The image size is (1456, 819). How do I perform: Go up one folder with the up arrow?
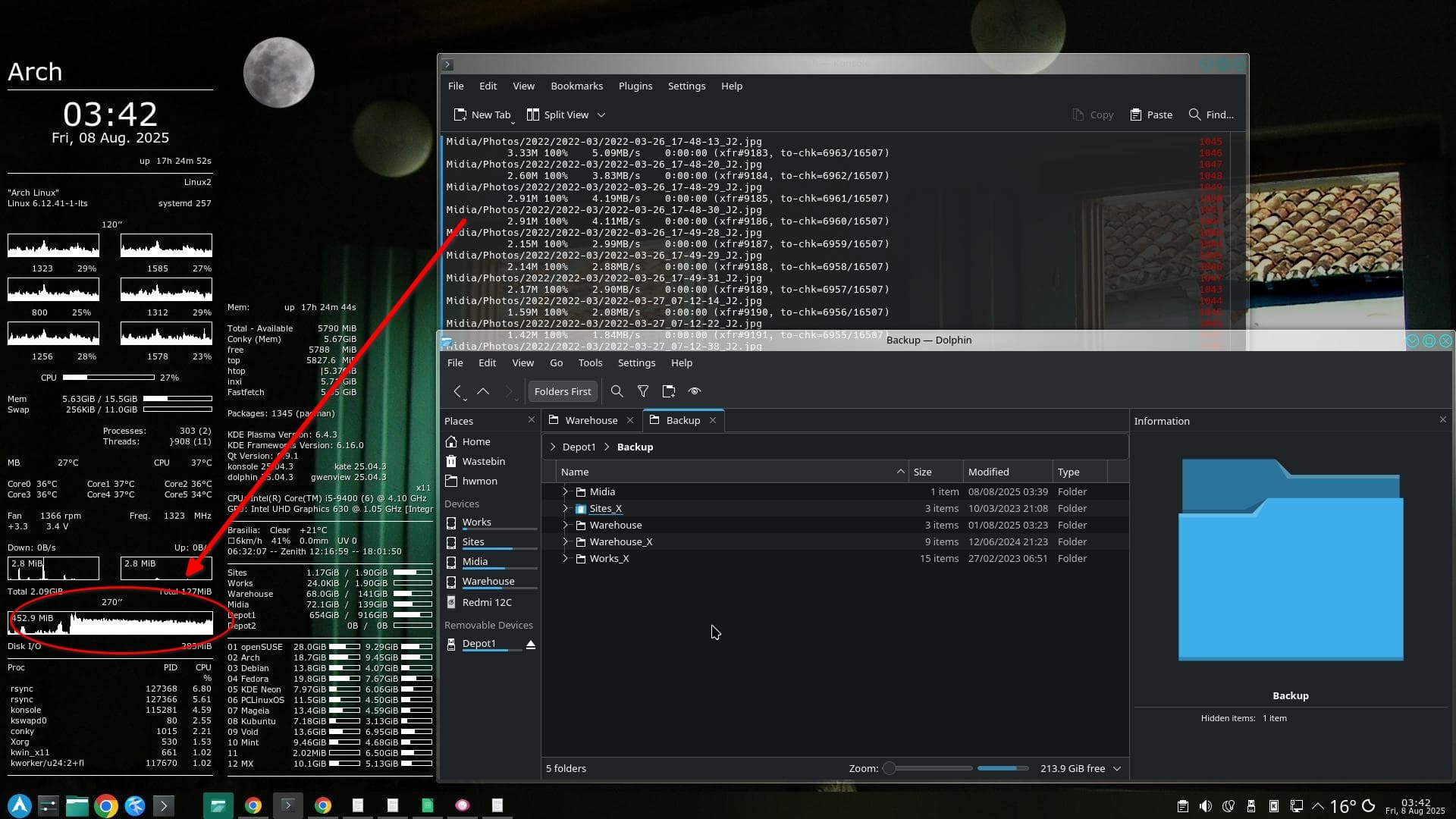pyautogui.click(x=483, y=391)
